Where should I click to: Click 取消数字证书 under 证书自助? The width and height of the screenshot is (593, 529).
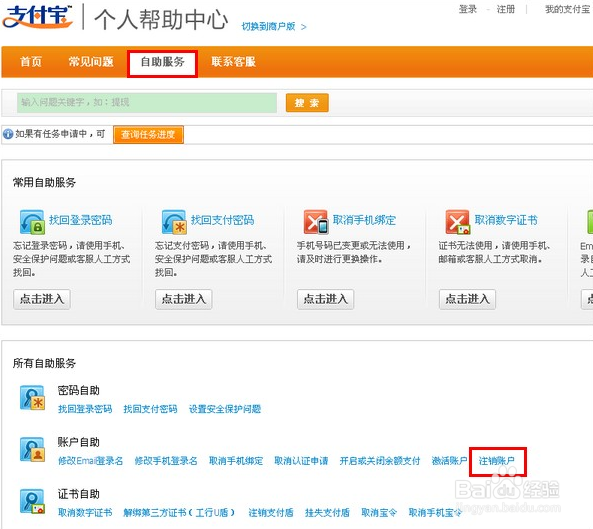click(85, 513)
